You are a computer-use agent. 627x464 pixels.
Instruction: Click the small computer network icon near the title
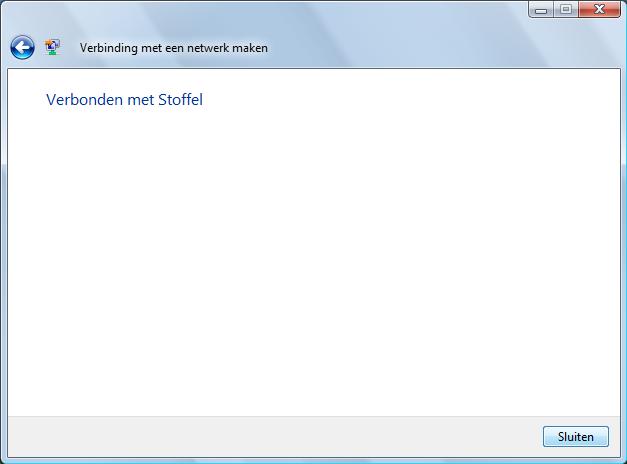click(x=52, y=47)
